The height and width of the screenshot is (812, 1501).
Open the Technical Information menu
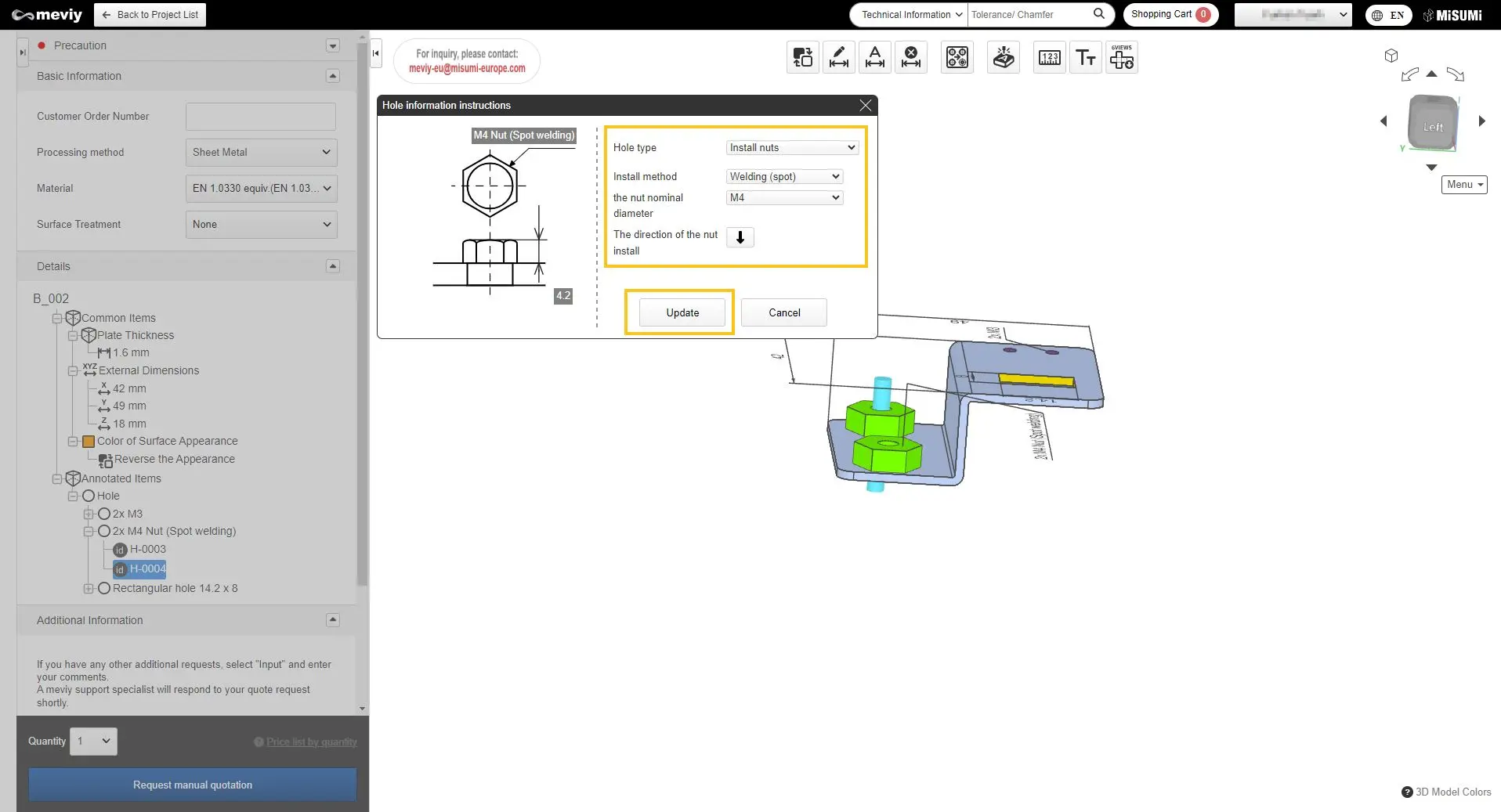pos(912,15)
